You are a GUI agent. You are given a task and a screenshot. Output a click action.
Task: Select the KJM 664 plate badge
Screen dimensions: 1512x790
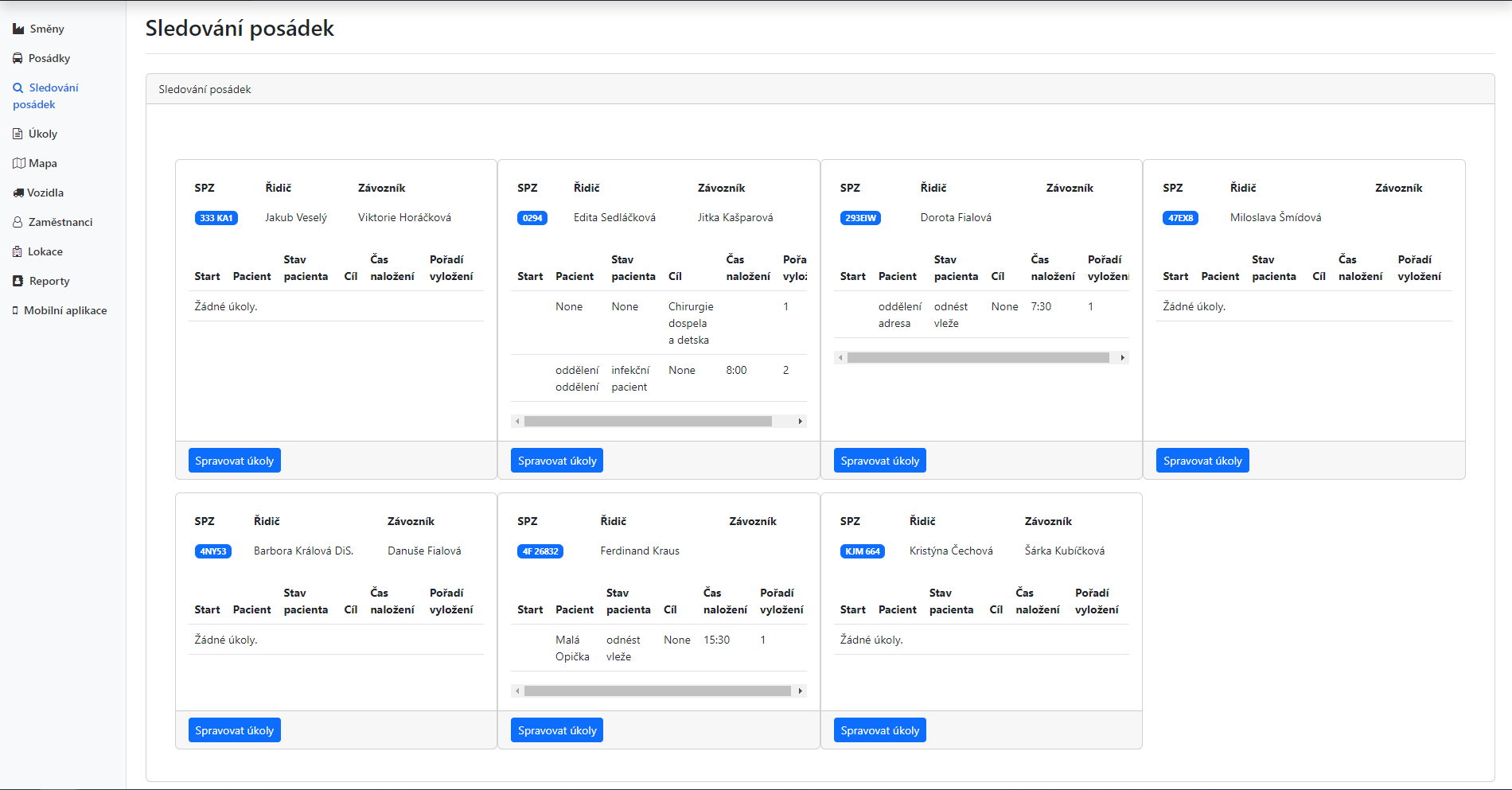pos(862,551)
